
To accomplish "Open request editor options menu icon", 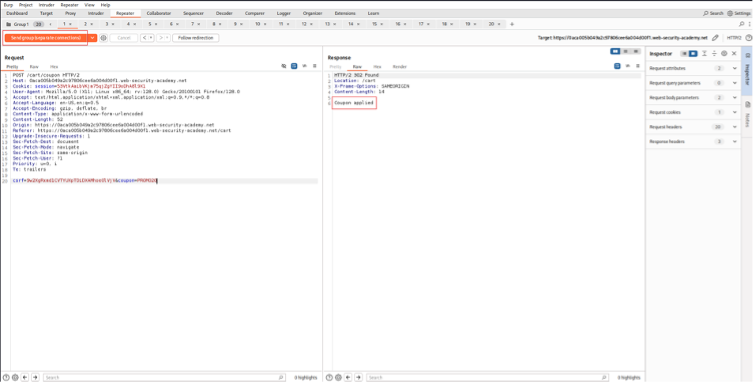I will point(315,66).
